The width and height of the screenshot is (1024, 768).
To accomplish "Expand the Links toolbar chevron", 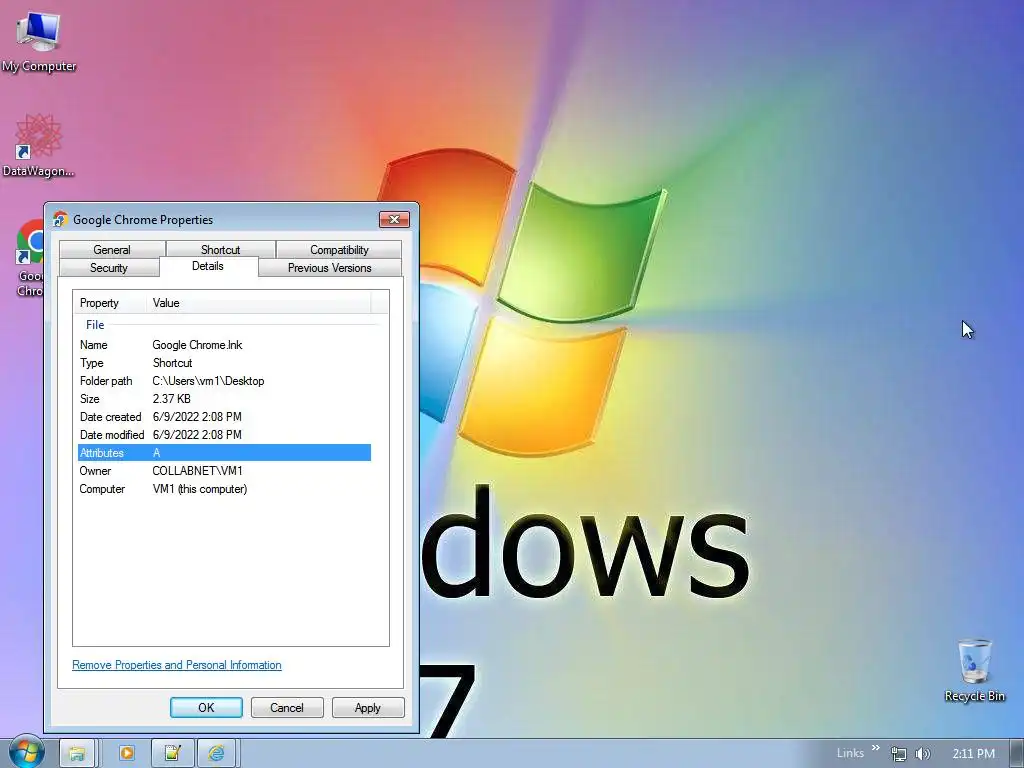I will tap(875, 748).
